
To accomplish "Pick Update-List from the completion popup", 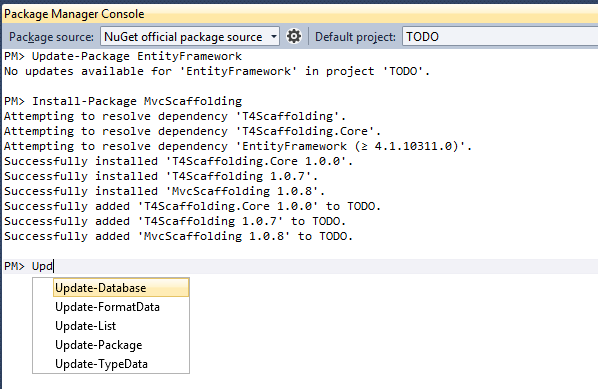I will pos(85,326).
